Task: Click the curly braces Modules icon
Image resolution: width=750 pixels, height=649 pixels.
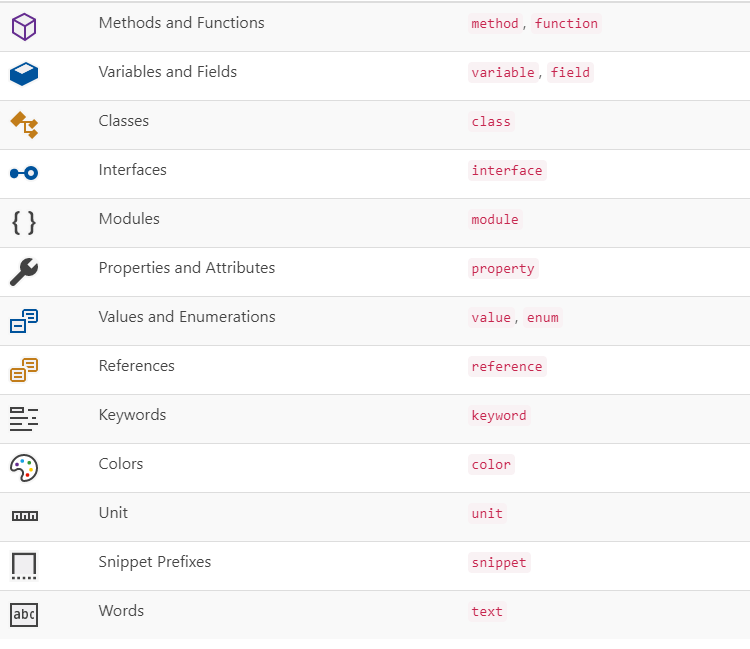Action: [x=24, y=223]
